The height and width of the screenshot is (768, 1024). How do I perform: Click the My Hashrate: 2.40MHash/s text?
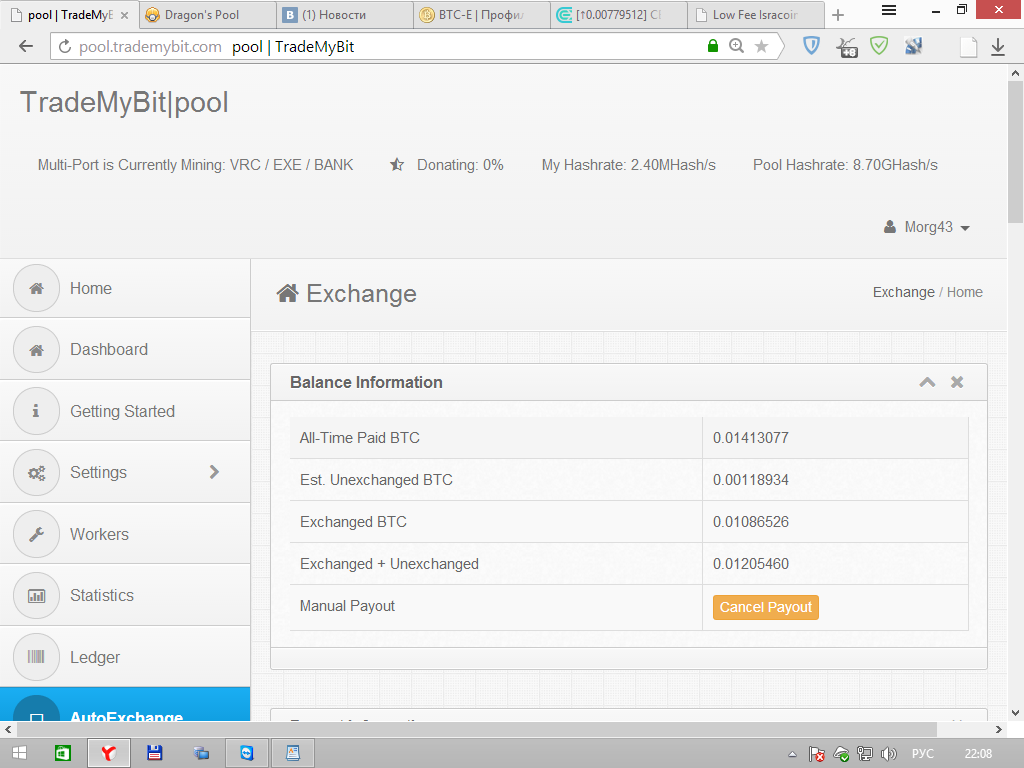point(628,165)
